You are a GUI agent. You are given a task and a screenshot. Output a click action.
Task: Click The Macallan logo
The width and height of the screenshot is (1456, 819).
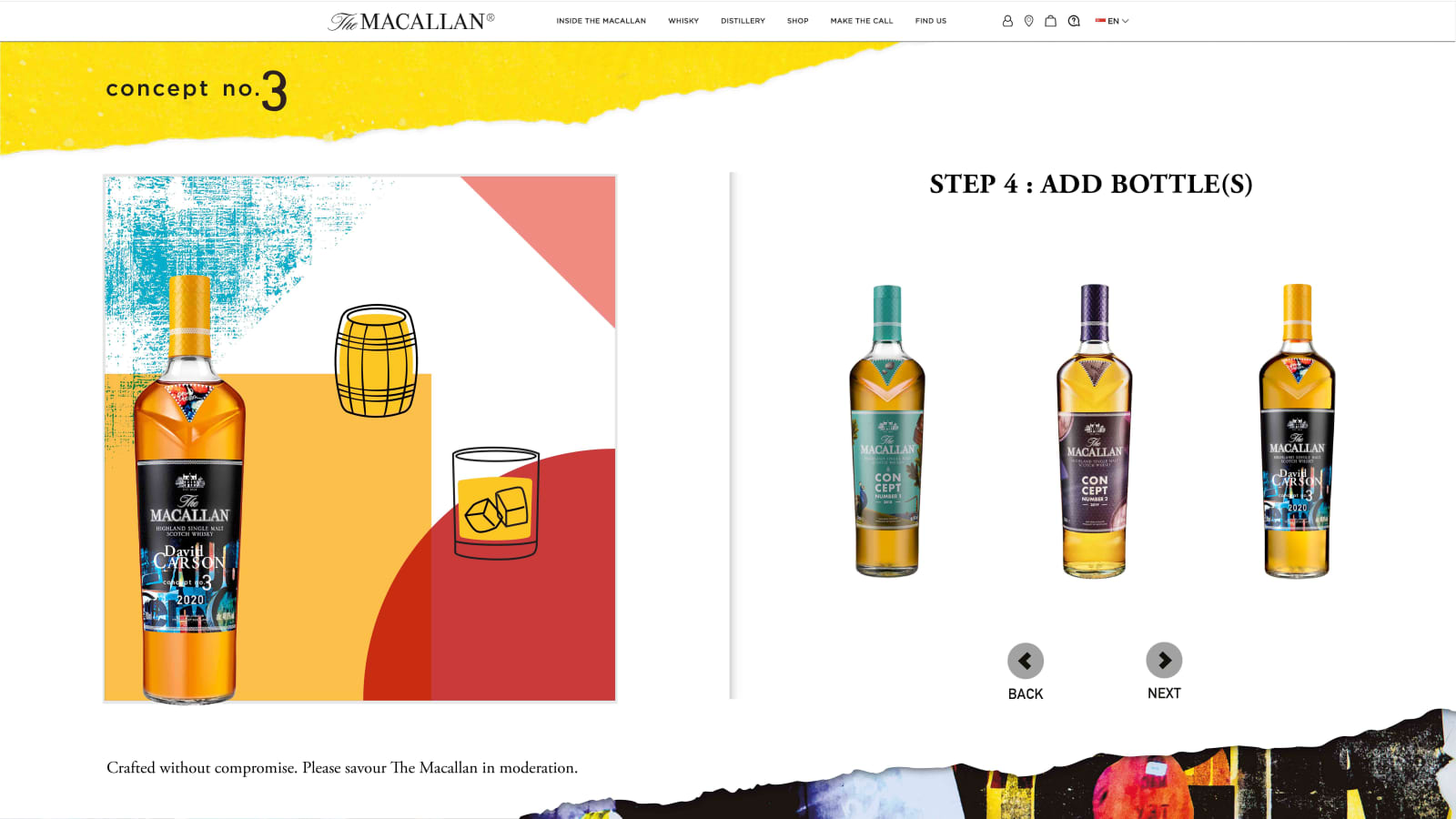411,21
